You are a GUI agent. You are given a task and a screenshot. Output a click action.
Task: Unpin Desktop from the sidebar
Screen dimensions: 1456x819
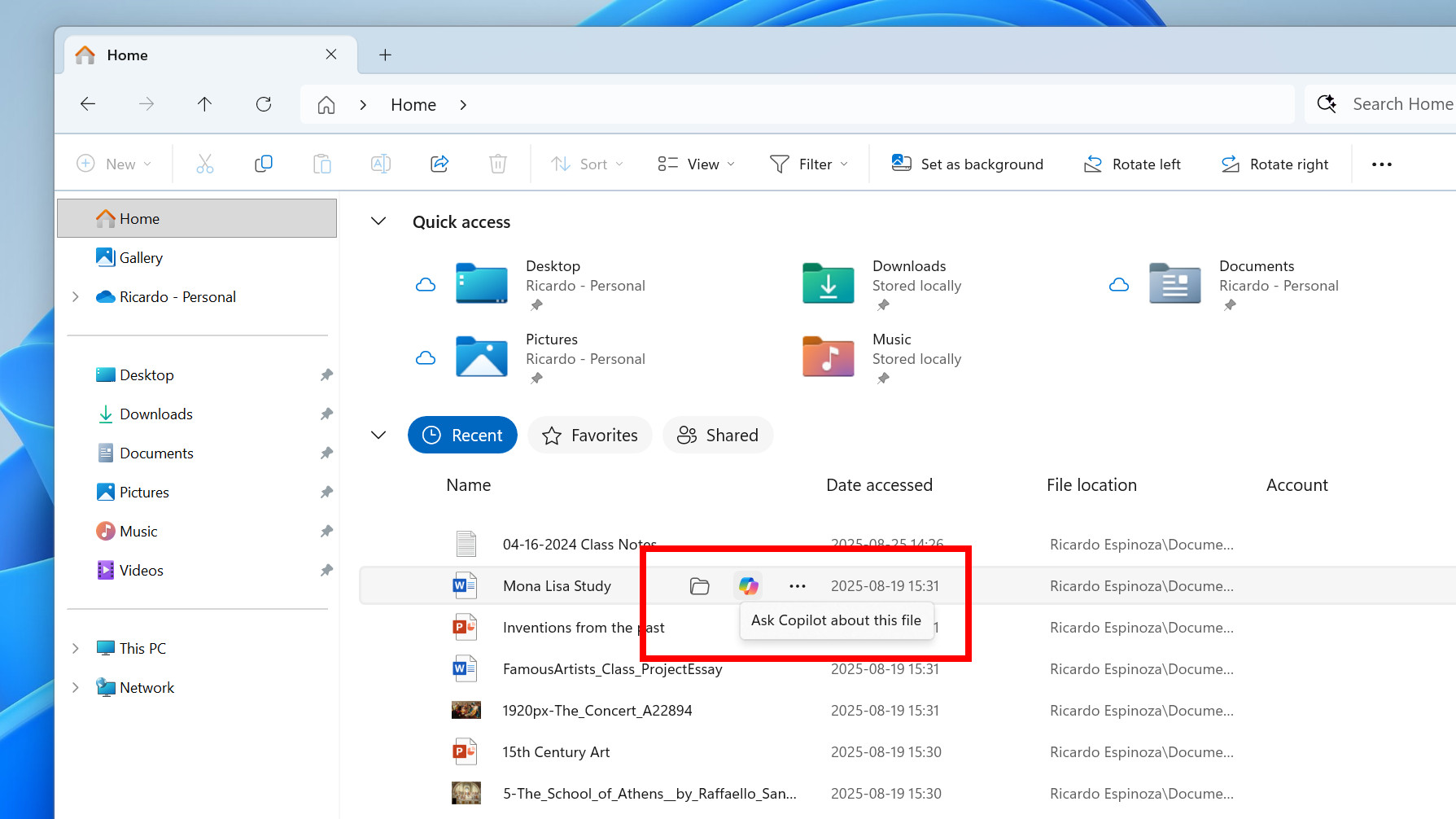click(326, 375)
